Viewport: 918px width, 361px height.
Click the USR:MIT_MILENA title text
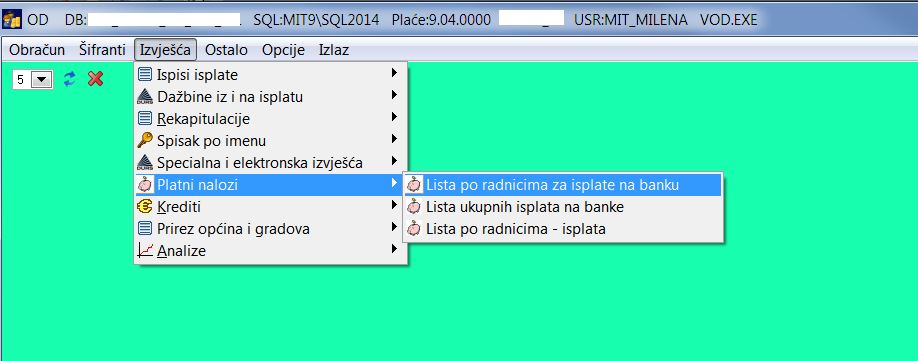pyautogui.click(x=631, y=20)
